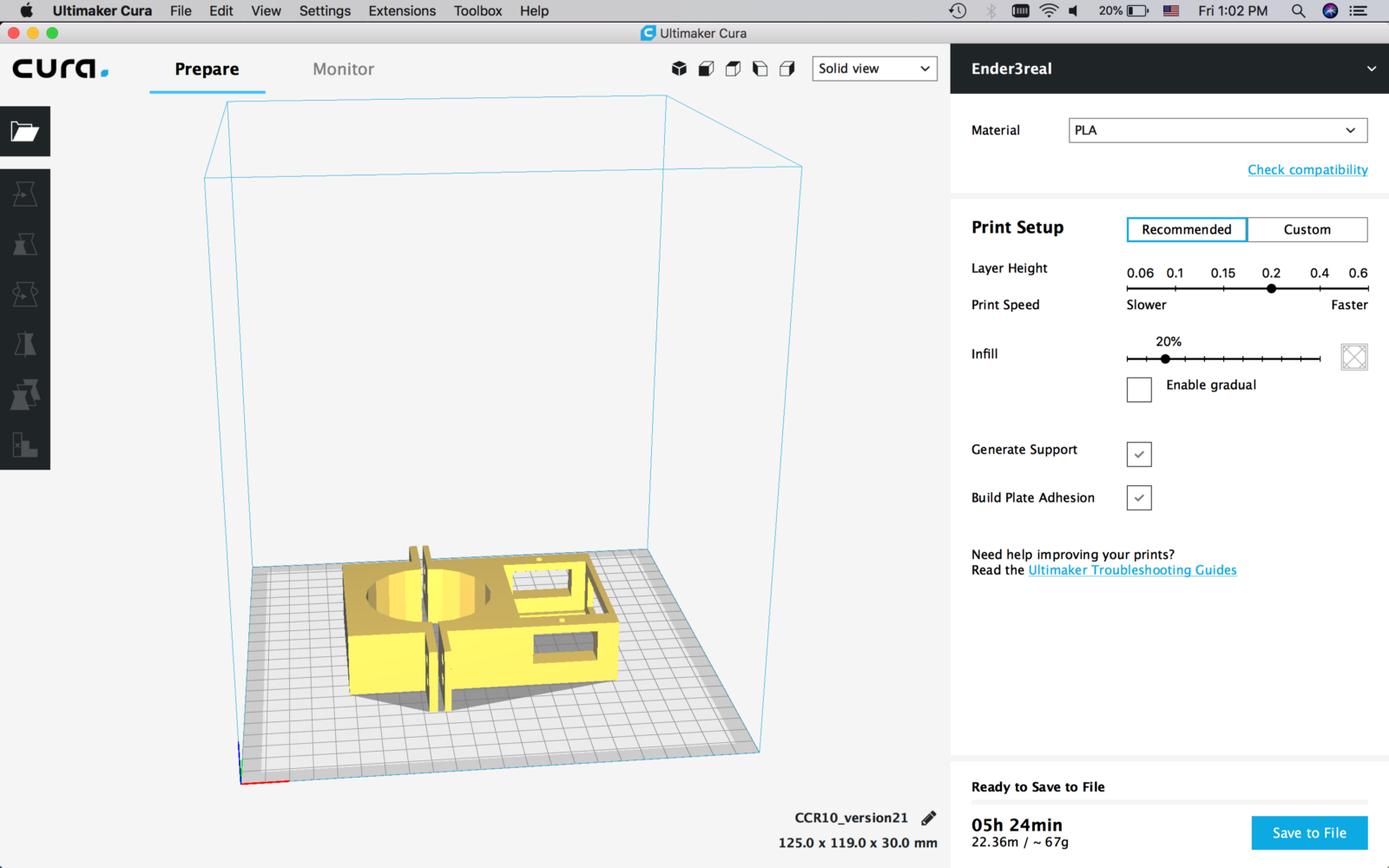Open the Support Blocker tool
Viewport: 1389px width, 868px height.
point(24,446)
